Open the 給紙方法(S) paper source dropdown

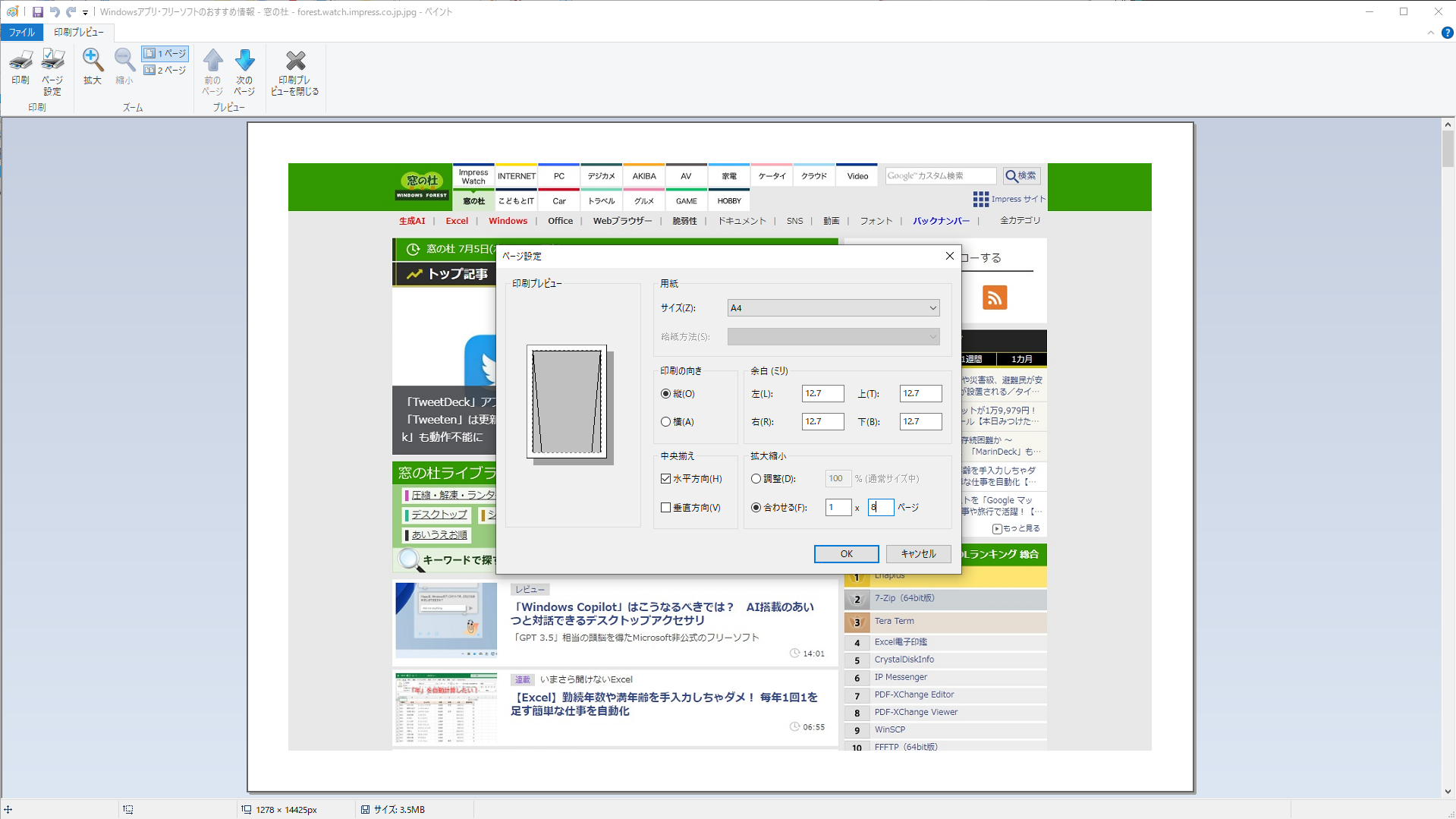pos(833,337)
